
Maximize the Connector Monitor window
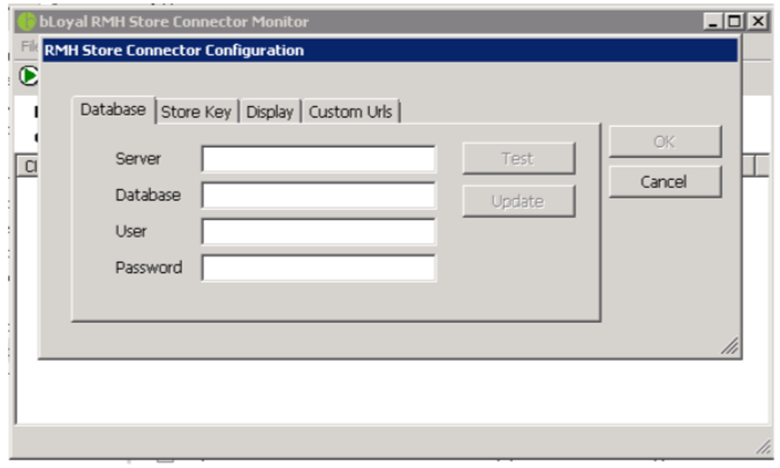(733, 21)
